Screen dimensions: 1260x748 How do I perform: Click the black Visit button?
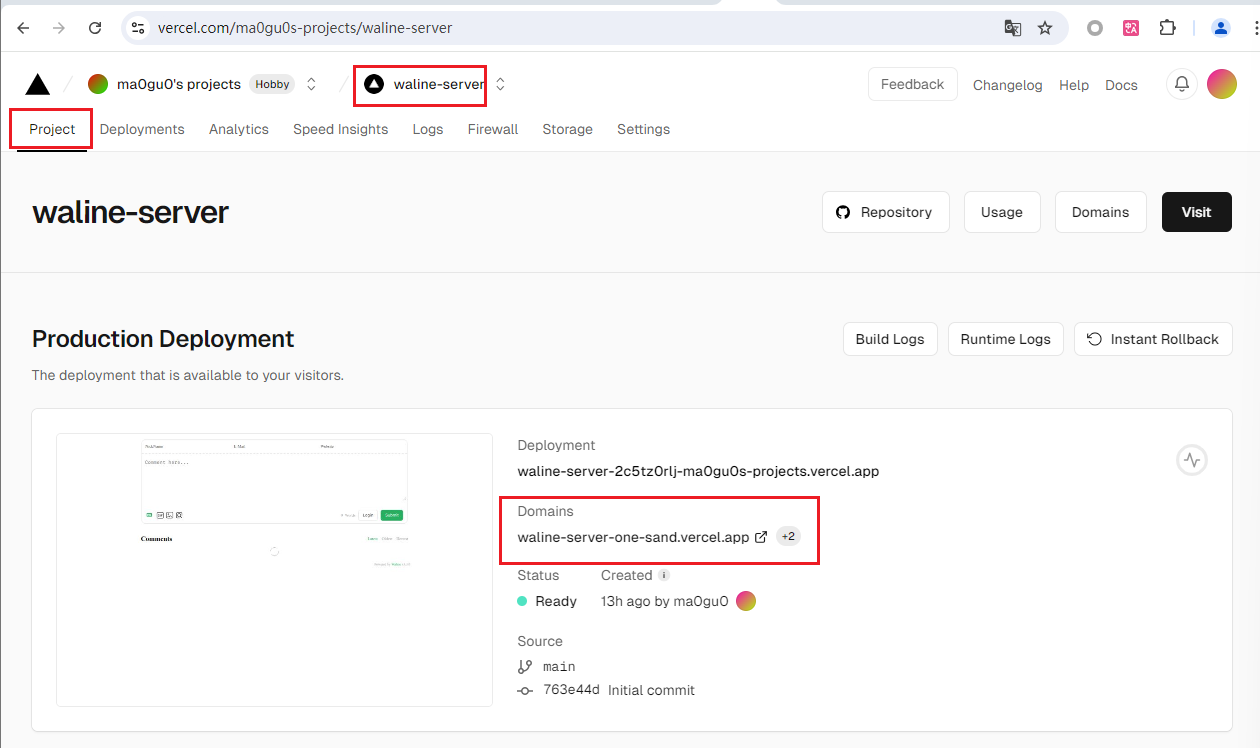(x=1197, y=212)
